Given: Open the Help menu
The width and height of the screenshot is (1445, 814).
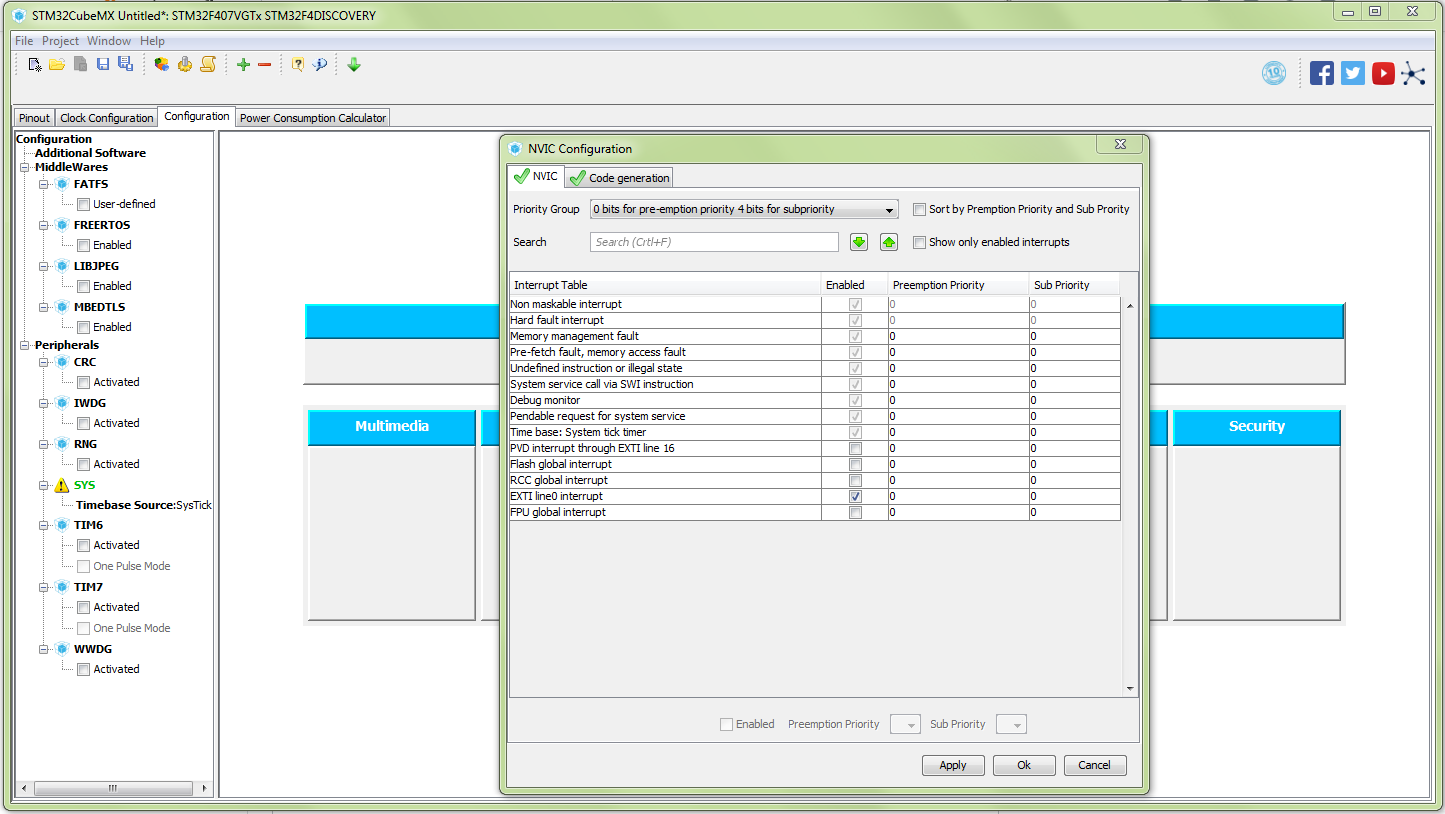Looking at the screenshot, I should coord(152,41).
